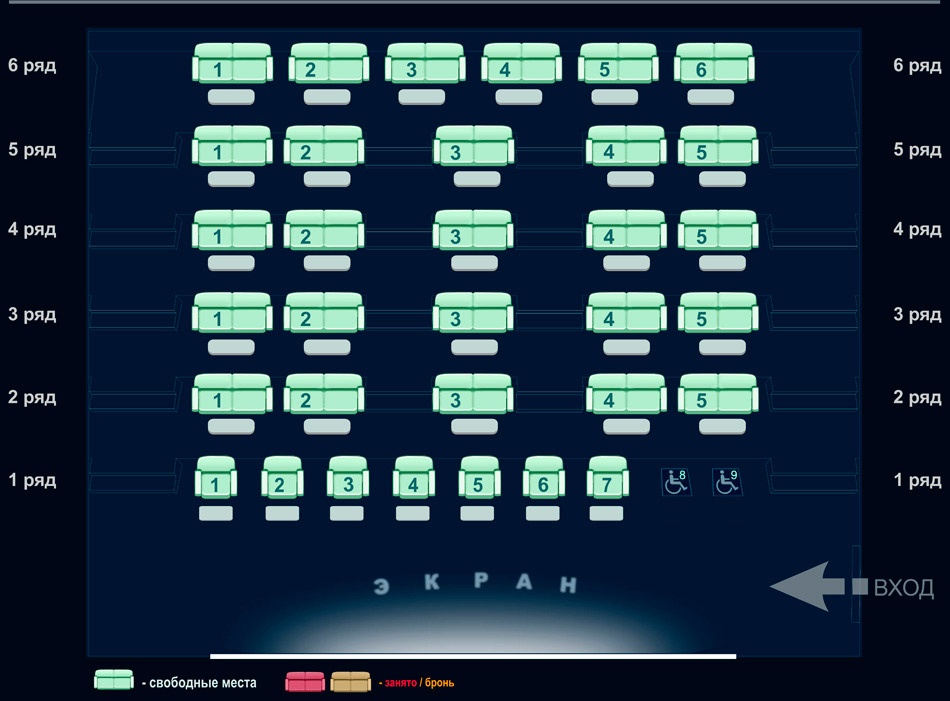The width and height of the screenshot is (950, 701).
Task: Select sofa 3 in row 6
Action: coord(425,64)
